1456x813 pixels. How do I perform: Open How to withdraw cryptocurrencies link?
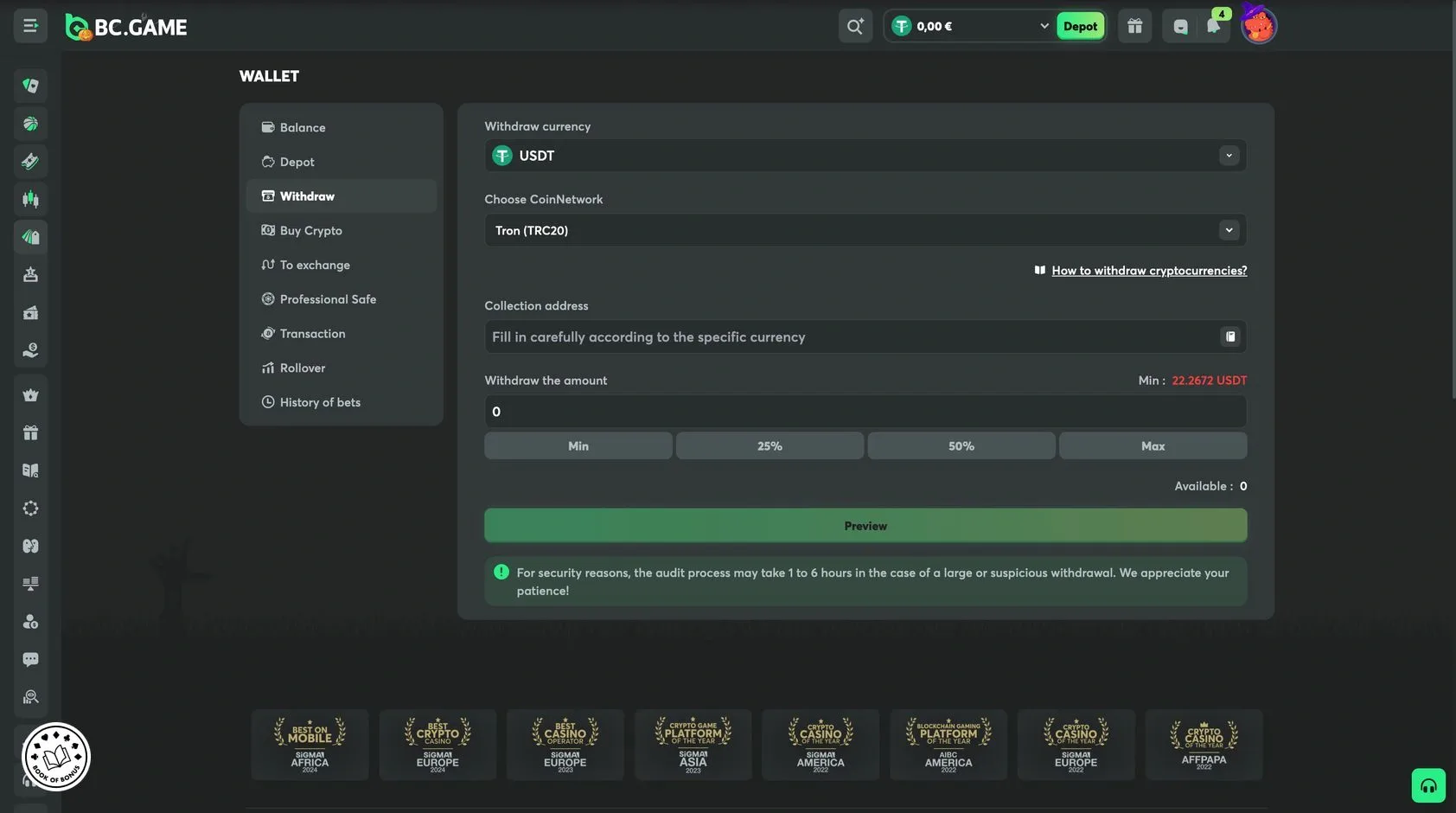tap(1149, 271)
